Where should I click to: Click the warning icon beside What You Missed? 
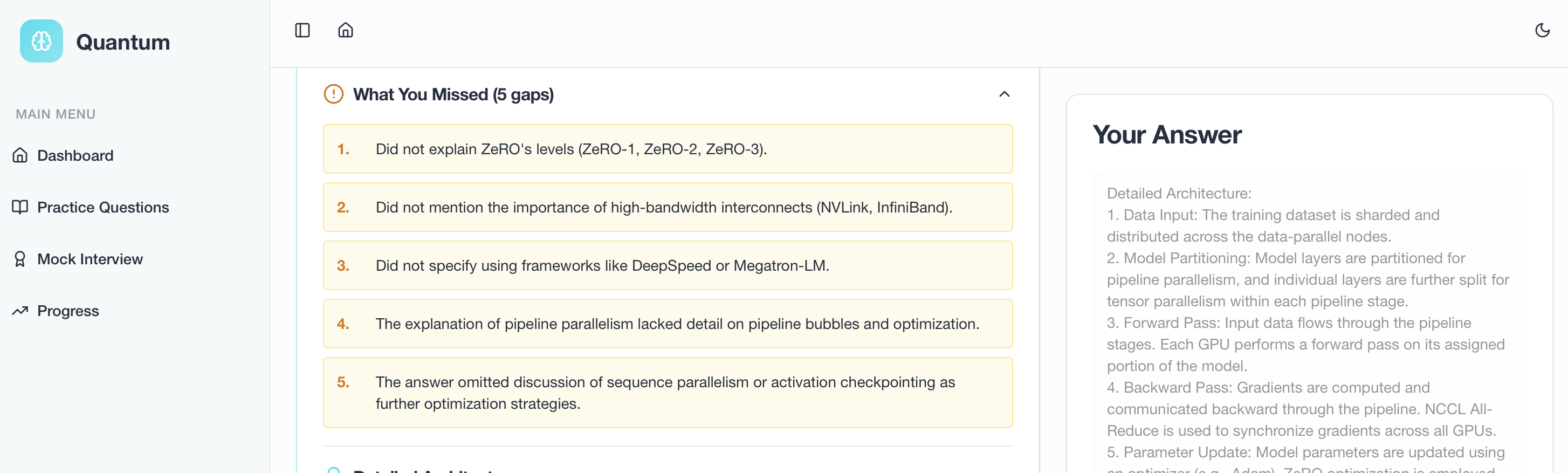[334, 94]
